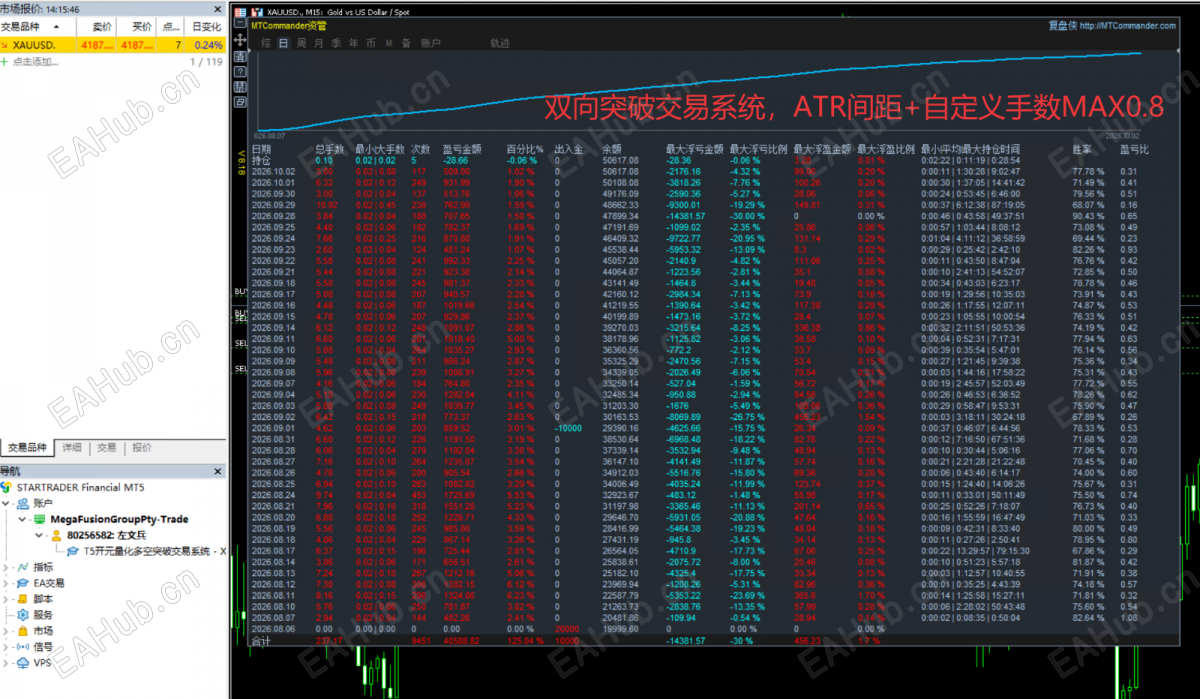Collapse the MegaFusionGroupPty-Trade node
Image resolution: width=1200 pixels, height=699 pixels.
click(x=22, y=519)
